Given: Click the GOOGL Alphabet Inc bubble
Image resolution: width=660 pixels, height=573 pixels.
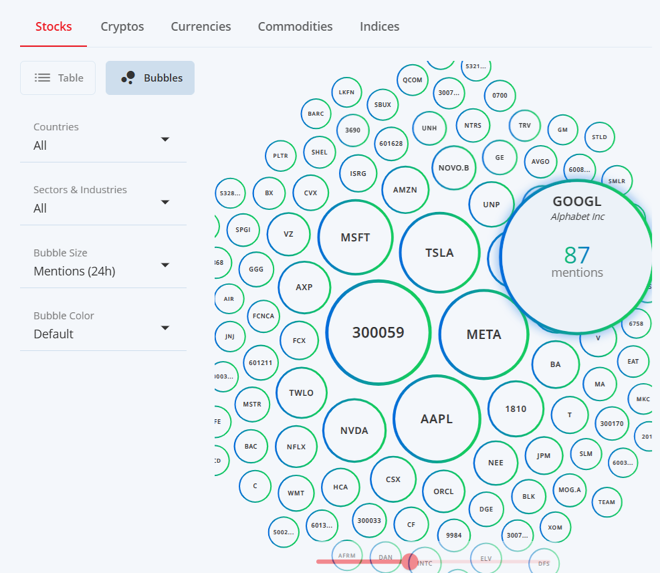Looking at the screenshot, I should pyautogui.click(x=577, y=257).
